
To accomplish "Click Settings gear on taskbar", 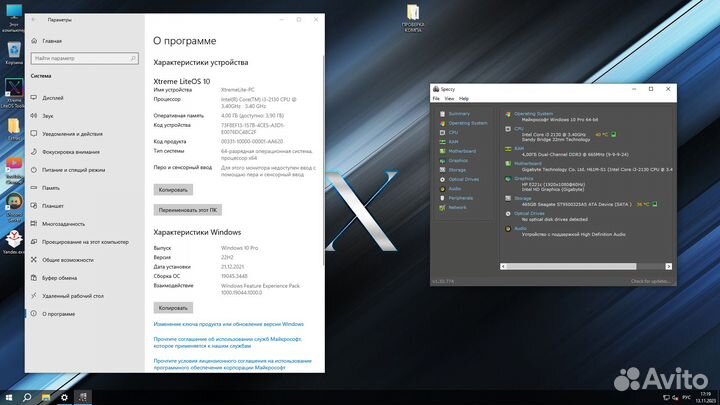I will coord(64,397).
